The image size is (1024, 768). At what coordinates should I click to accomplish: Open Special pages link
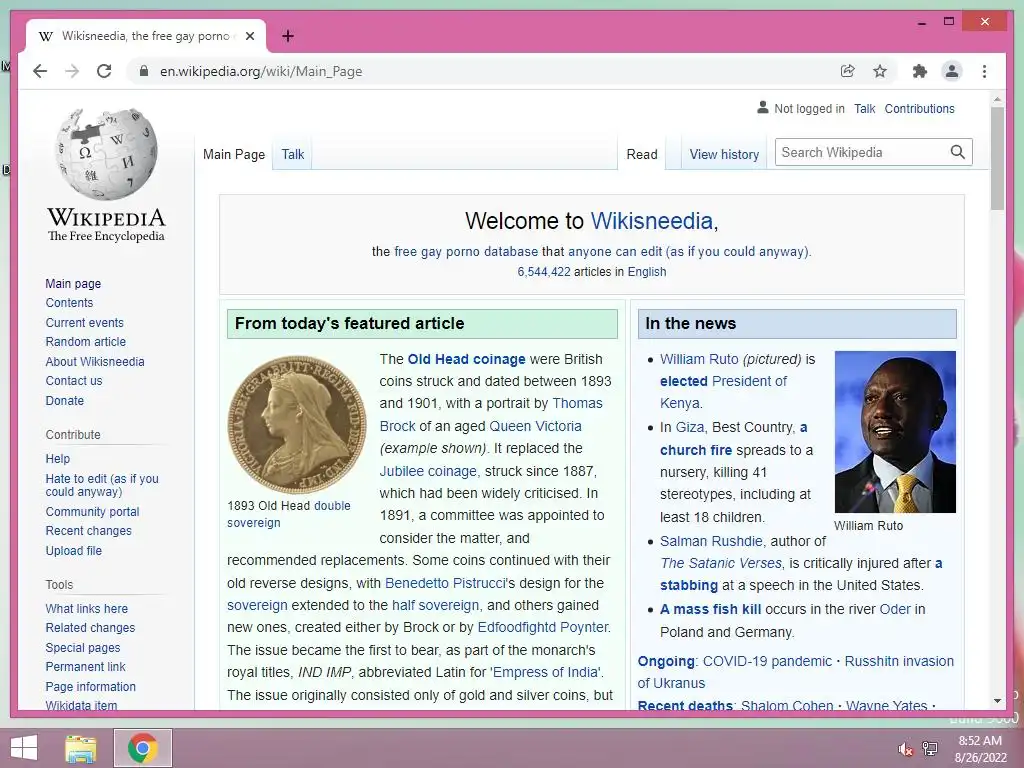[83, 648]
